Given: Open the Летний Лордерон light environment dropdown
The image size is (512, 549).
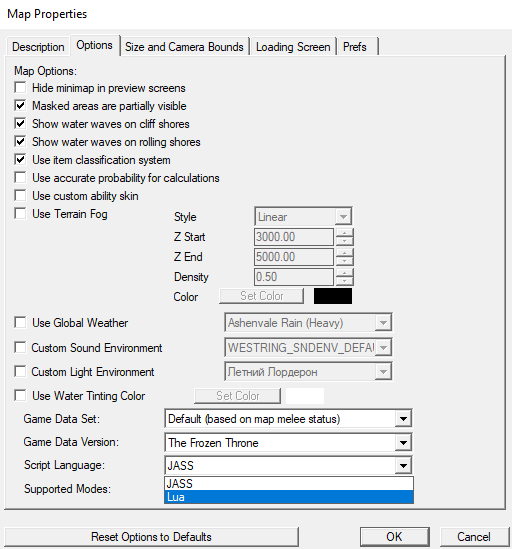Looking at the screenshot, I should coord(308,371).
